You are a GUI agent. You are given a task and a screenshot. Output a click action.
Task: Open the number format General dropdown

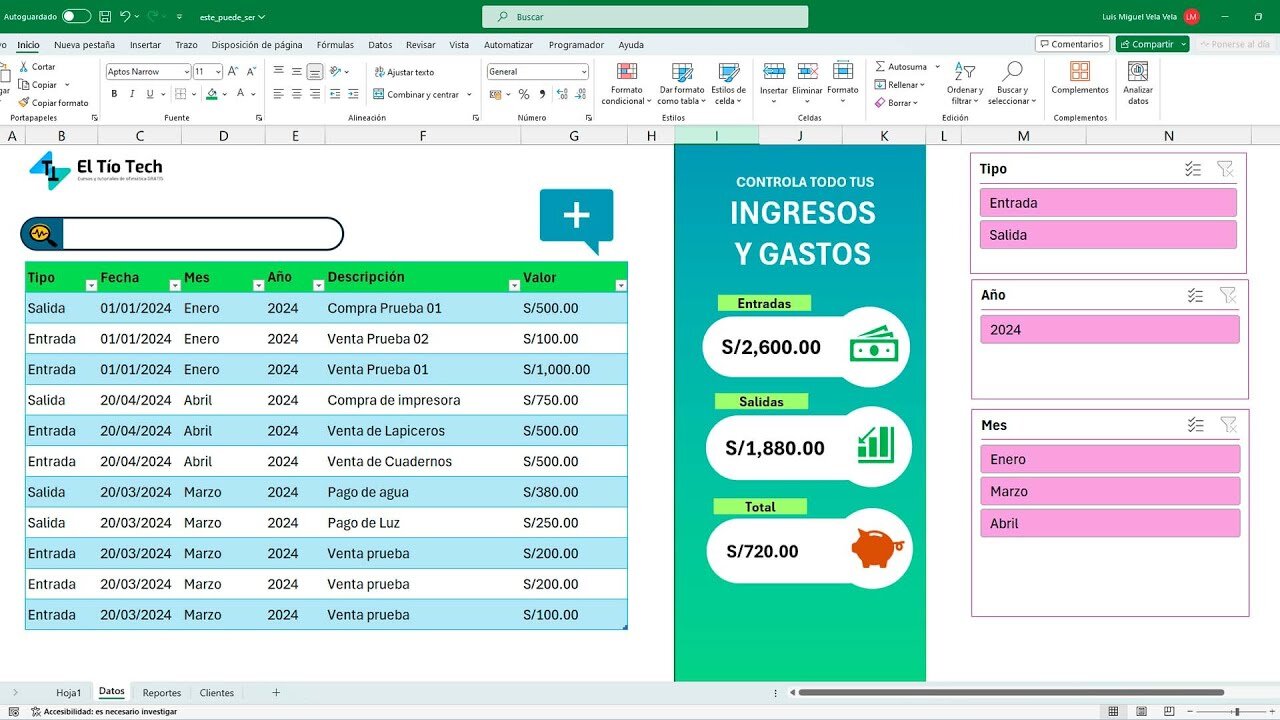click(584, 72)
